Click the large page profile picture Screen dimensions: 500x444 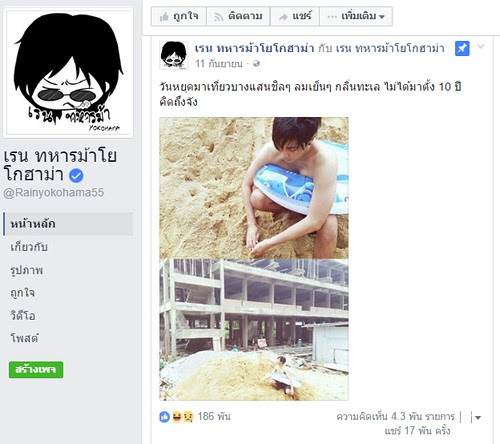68,73
